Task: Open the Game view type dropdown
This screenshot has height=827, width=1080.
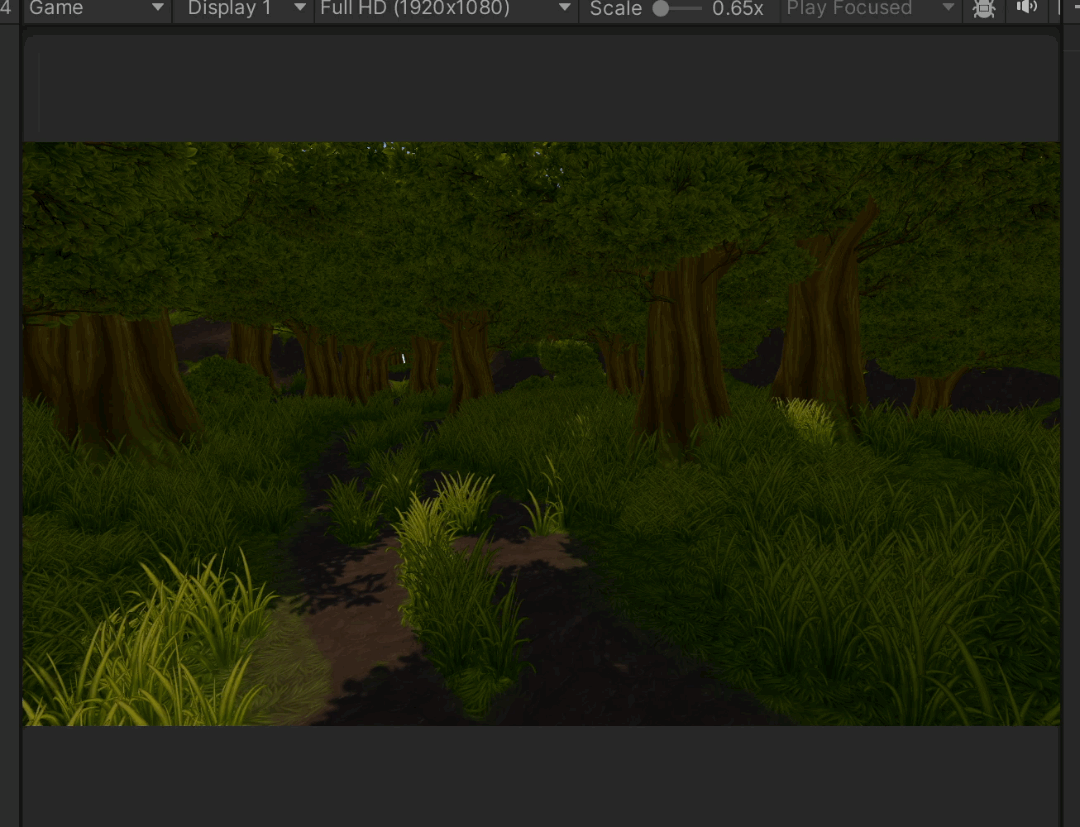Action: tap(97, 9)
